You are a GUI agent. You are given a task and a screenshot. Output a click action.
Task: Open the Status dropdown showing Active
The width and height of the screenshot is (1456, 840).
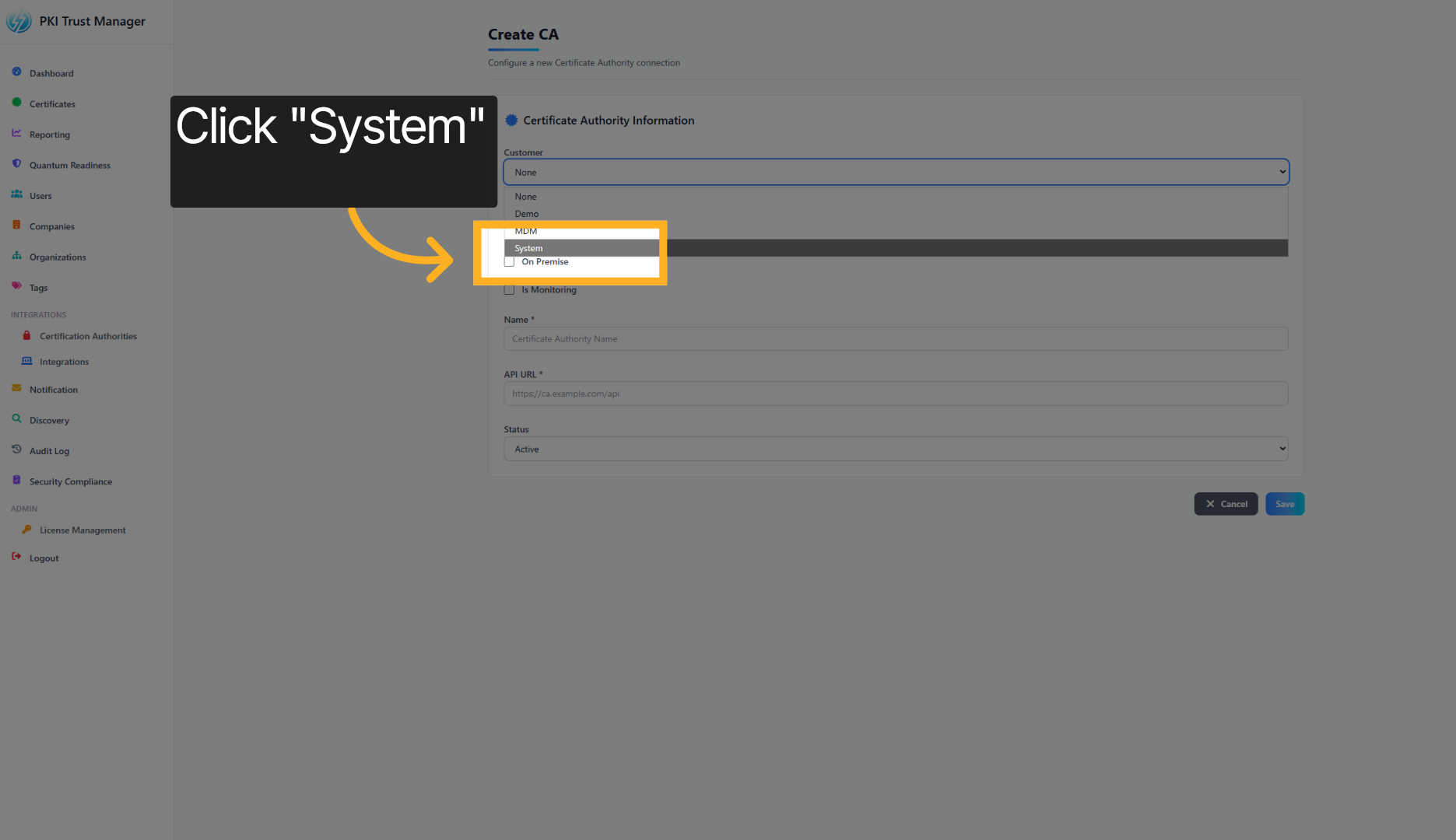click(896, 449)
